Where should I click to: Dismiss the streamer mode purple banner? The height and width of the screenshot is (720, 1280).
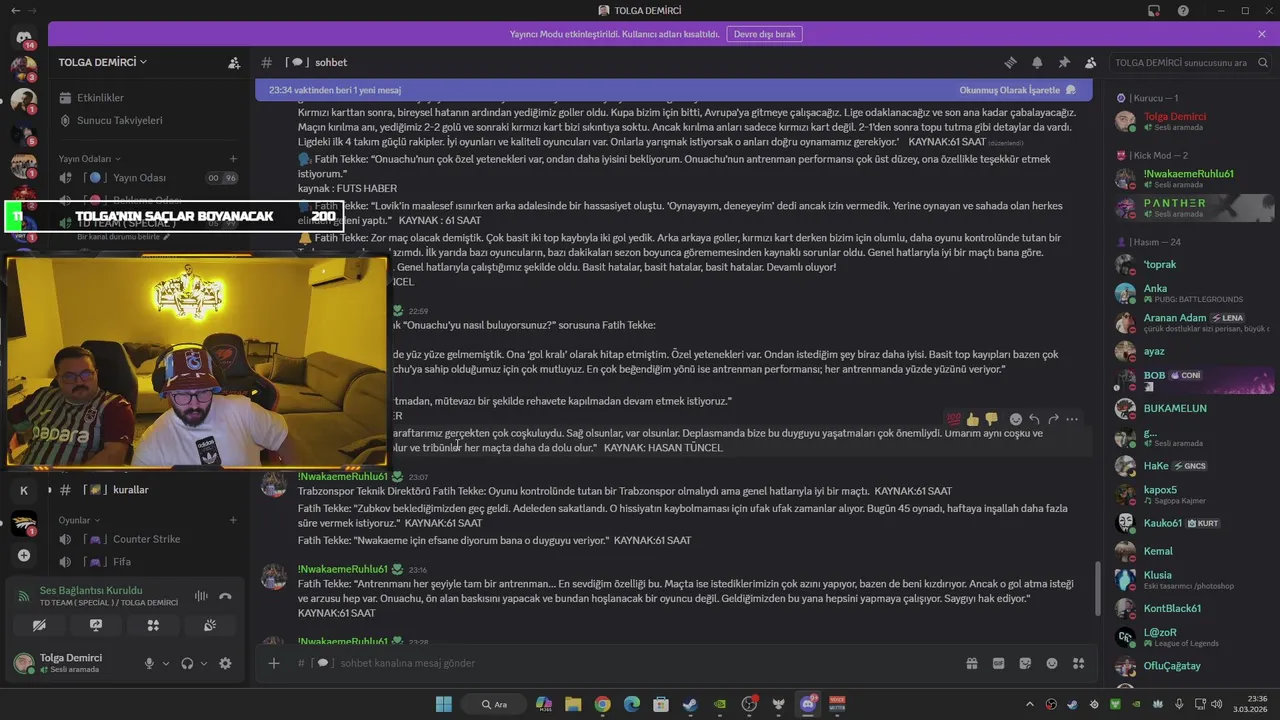click(x=1262, y=34)
